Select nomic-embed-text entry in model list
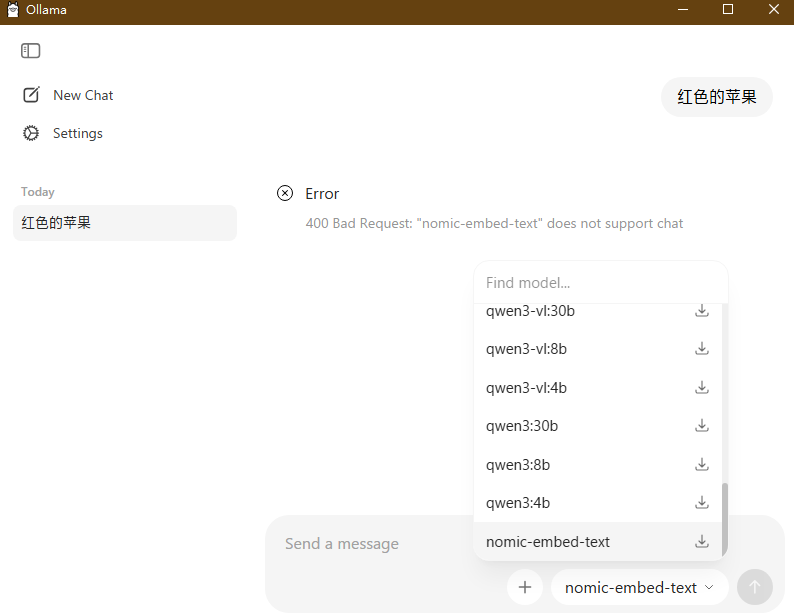 pyautogui.click(x=548, y=542)
